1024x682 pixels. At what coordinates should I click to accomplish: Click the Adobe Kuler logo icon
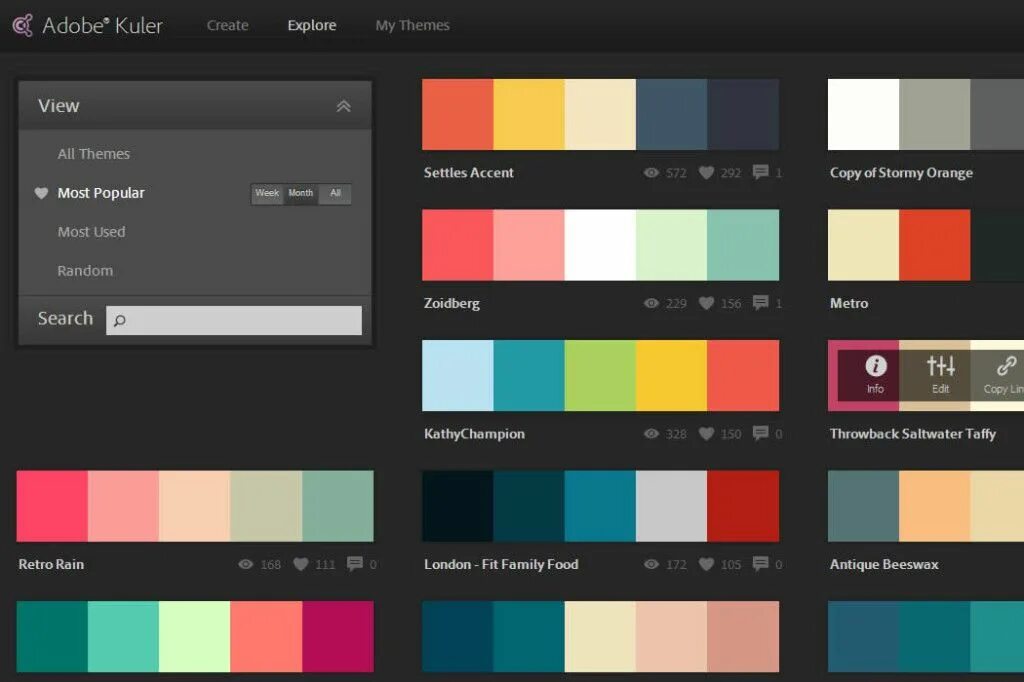23,25
